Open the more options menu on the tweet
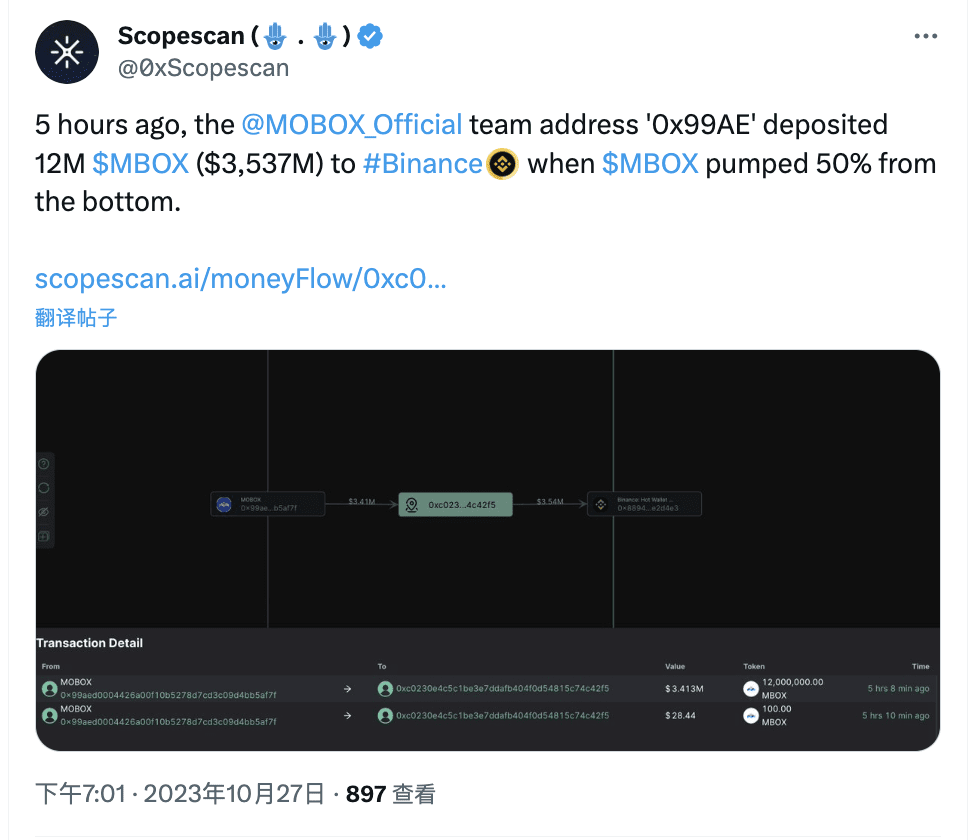 click(x=925, y=34)
